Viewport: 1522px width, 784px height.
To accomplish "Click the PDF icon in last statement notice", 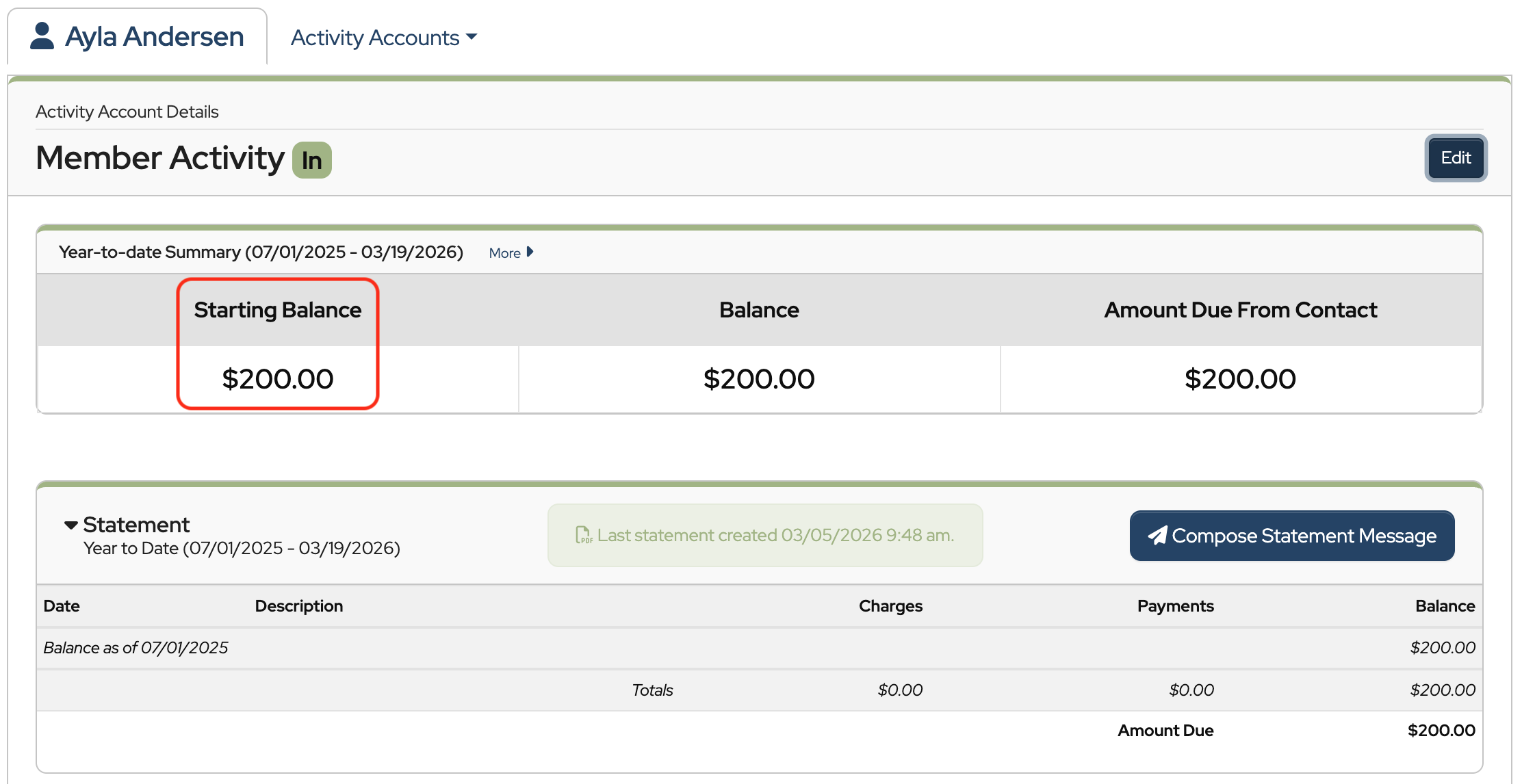I will pos(583,535).
